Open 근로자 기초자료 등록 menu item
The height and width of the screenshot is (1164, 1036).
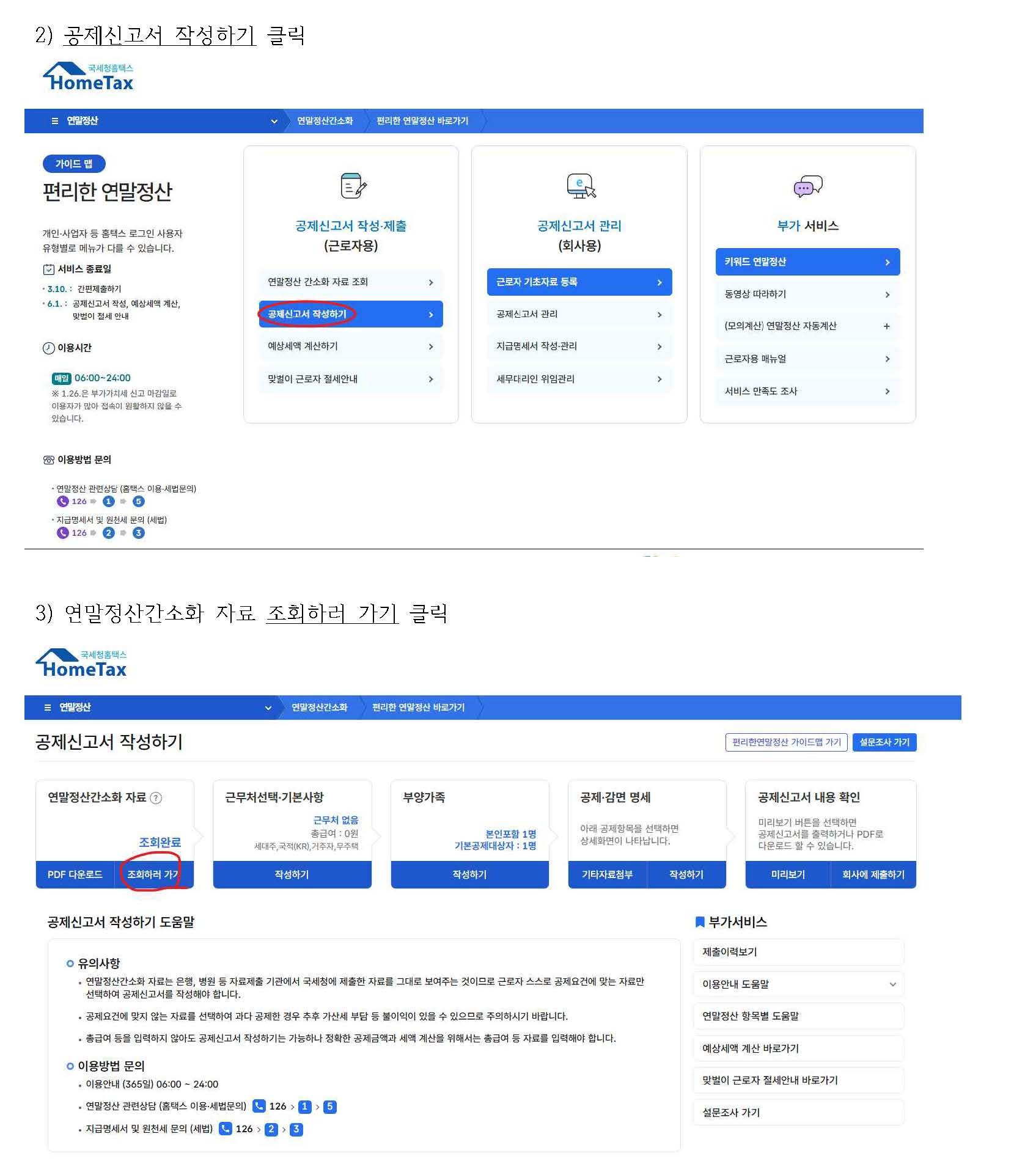point(579,282)
